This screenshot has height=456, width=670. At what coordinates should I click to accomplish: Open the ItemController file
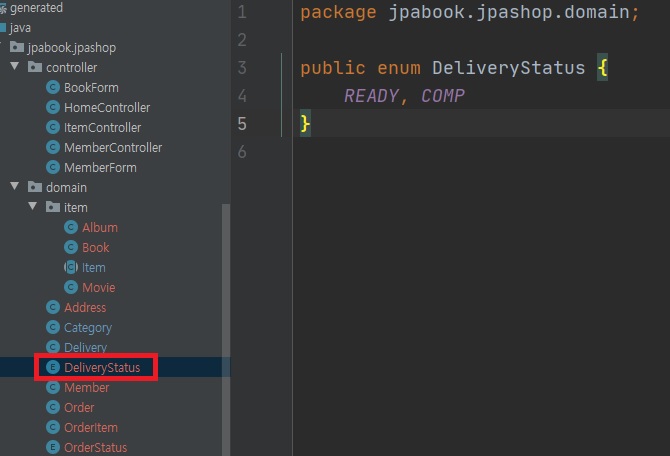coord(102,128)
